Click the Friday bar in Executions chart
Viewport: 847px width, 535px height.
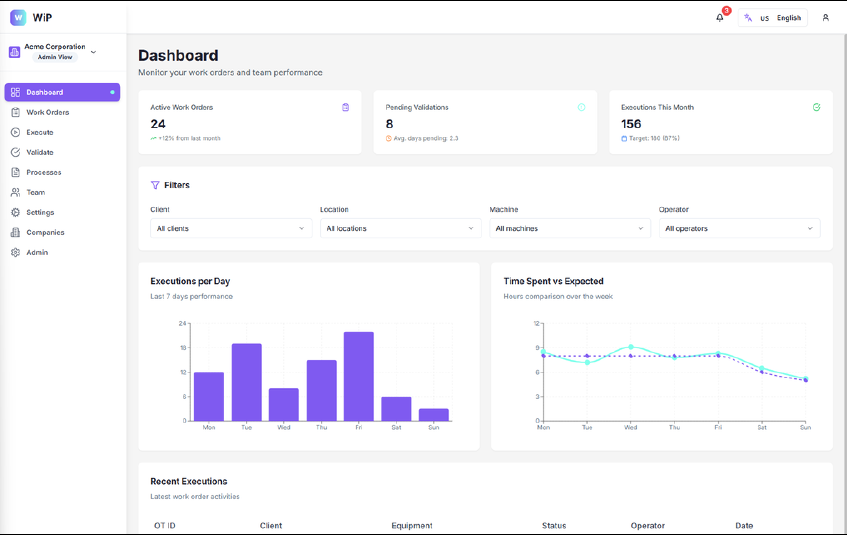click(359, 376)
